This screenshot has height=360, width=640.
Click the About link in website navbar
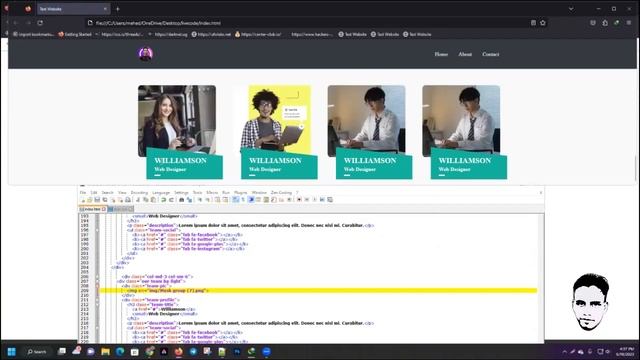[465, 54]
